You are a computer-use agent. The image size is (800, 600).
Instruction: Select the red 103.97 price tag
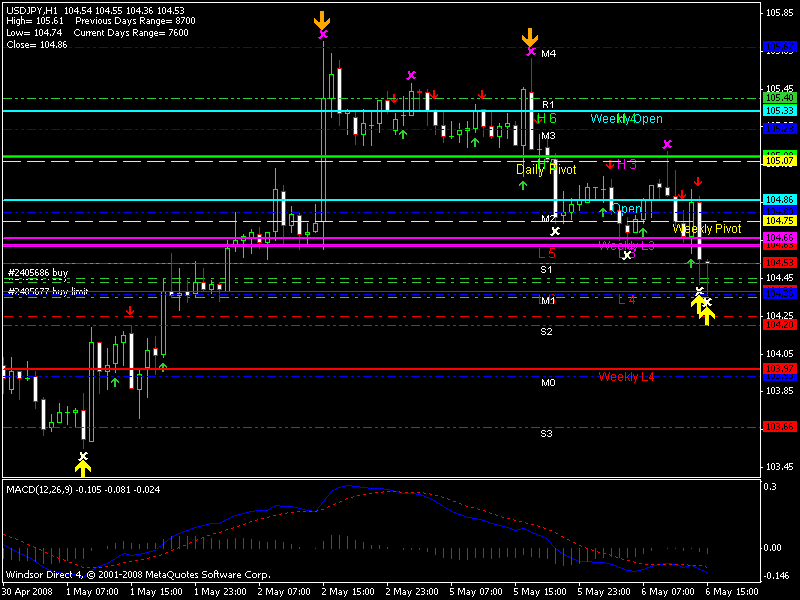coord(779,369)
